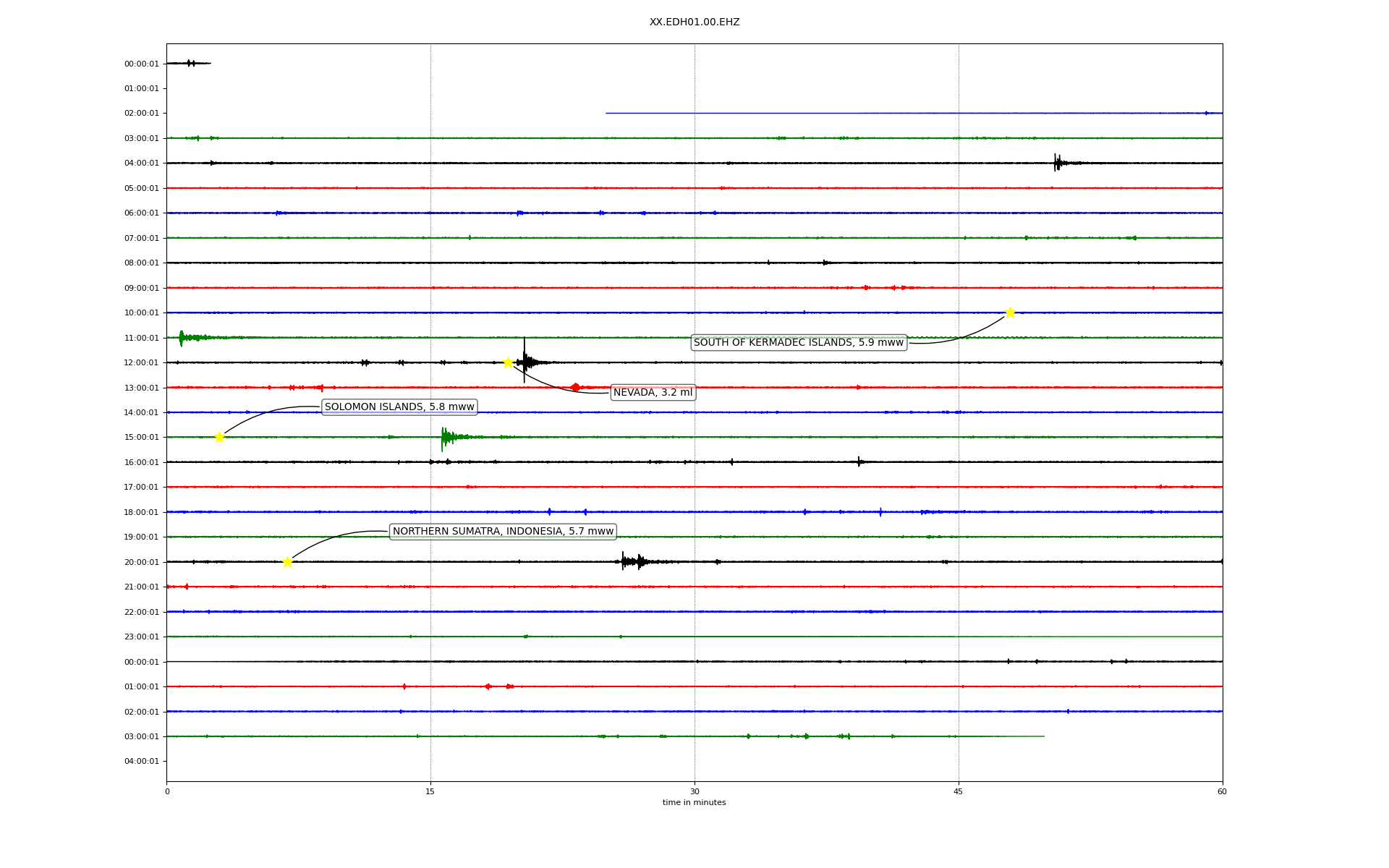Viewport: 1389px width, 868px height.
Task: Click the black burst on 20:00:01 trace
Action: pyautogui.click(x=631, y=561)
